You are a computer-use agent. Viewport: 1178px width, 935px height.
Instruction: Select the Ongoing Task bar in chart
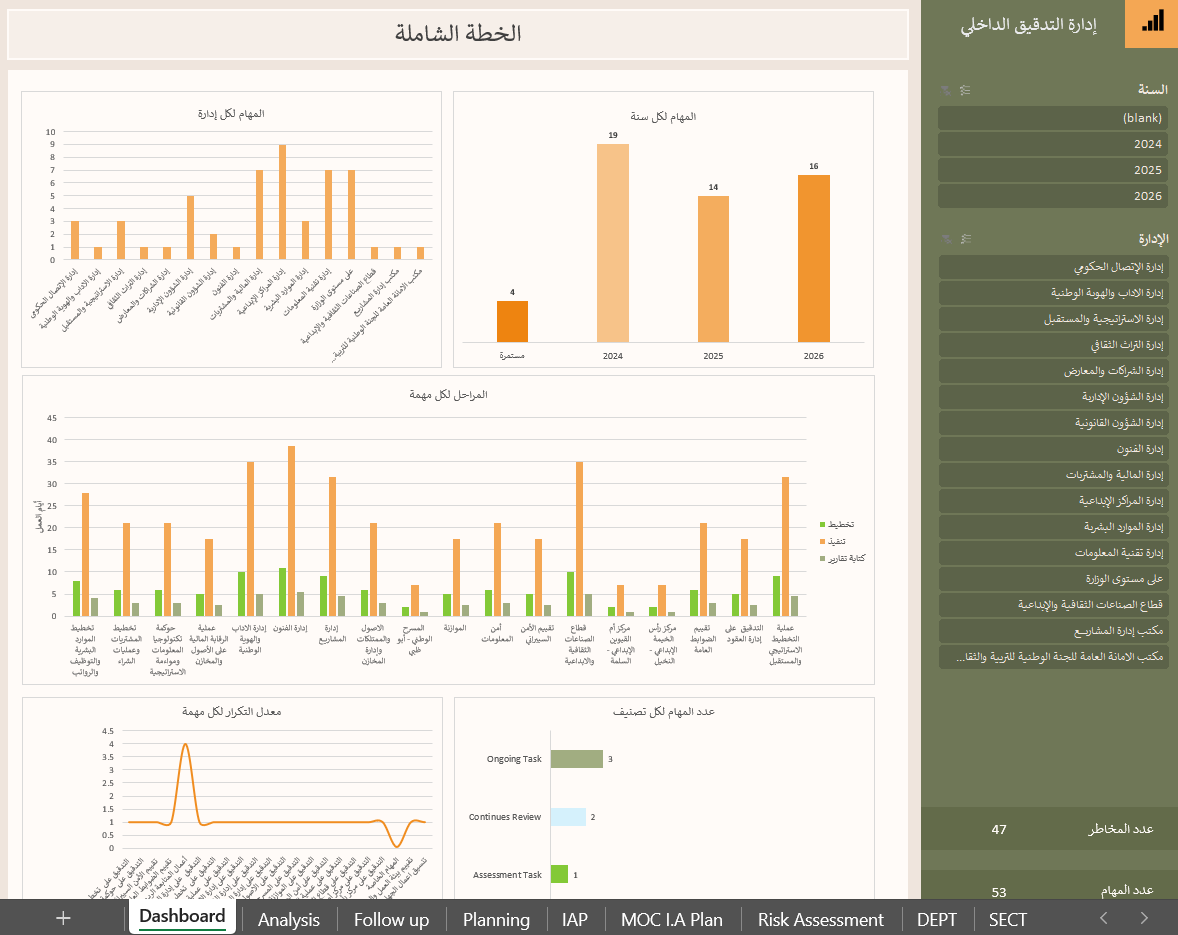coord(576,759)
